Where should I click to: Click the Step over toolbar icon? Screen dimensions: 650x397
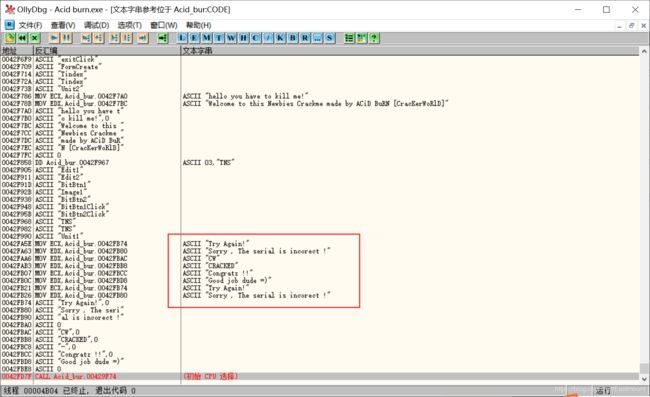[98, 38]
